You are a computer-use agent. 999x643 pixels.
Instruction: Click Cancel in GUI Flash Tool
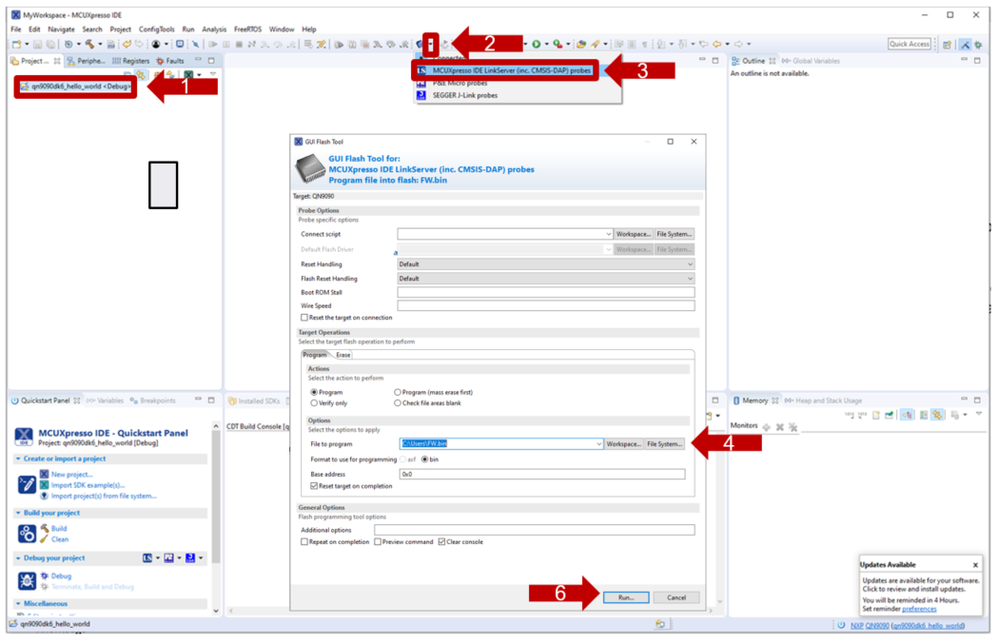coord(677,598)
